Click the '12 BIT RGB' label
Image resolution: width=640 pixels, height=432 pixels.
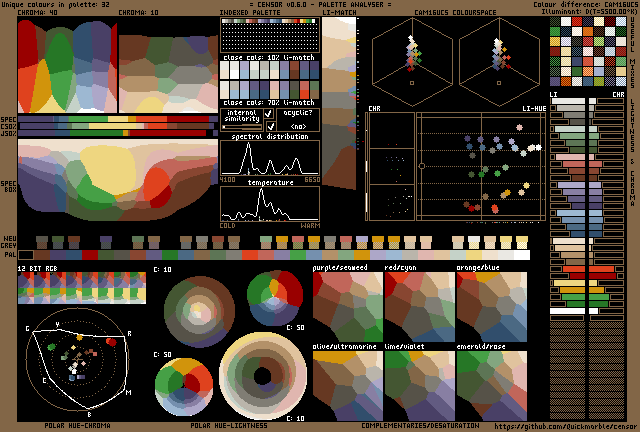coord(37,268)
